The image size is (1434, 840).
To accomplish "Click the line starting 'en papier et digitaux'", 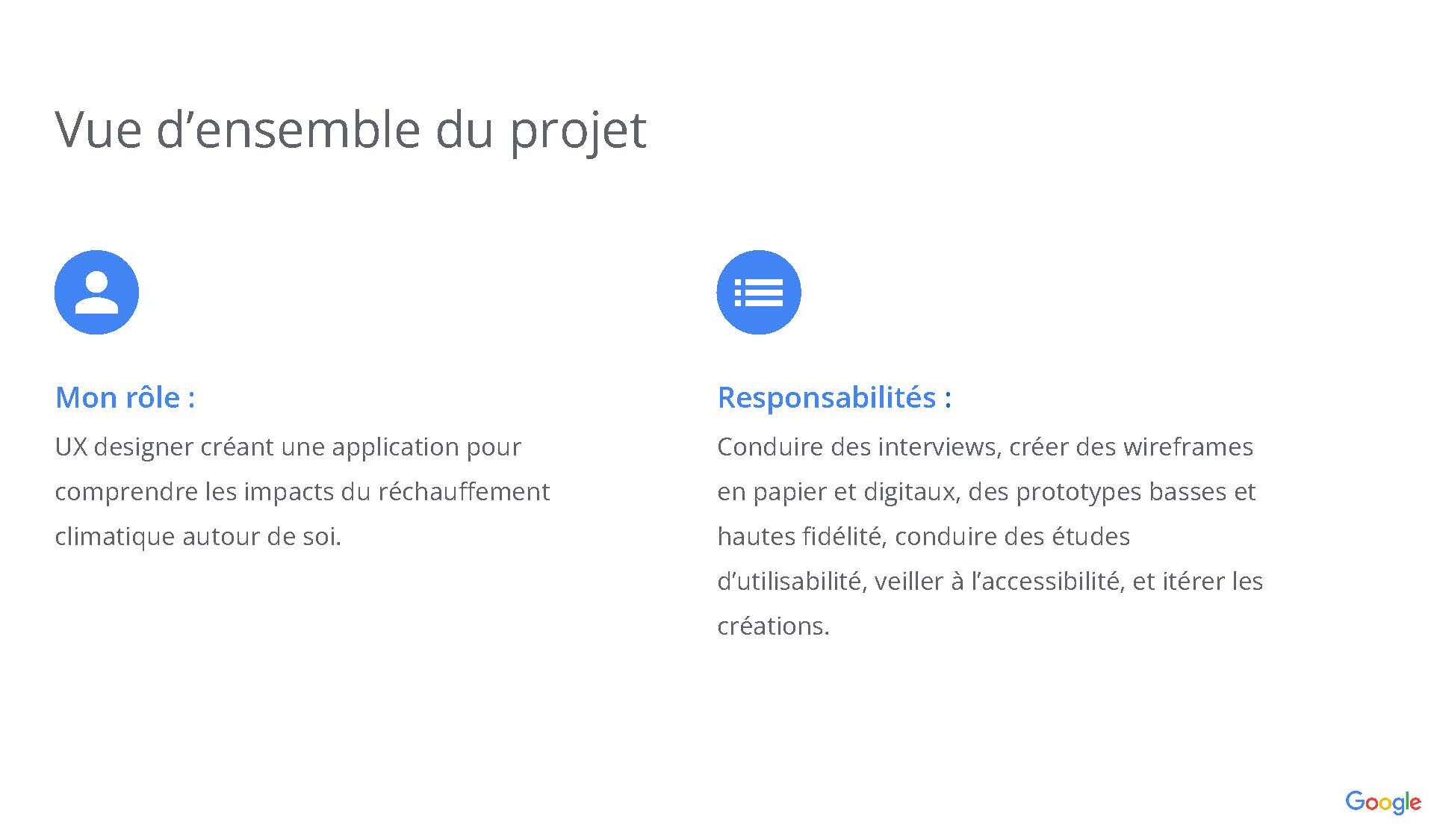I will [x=986, y=492].
